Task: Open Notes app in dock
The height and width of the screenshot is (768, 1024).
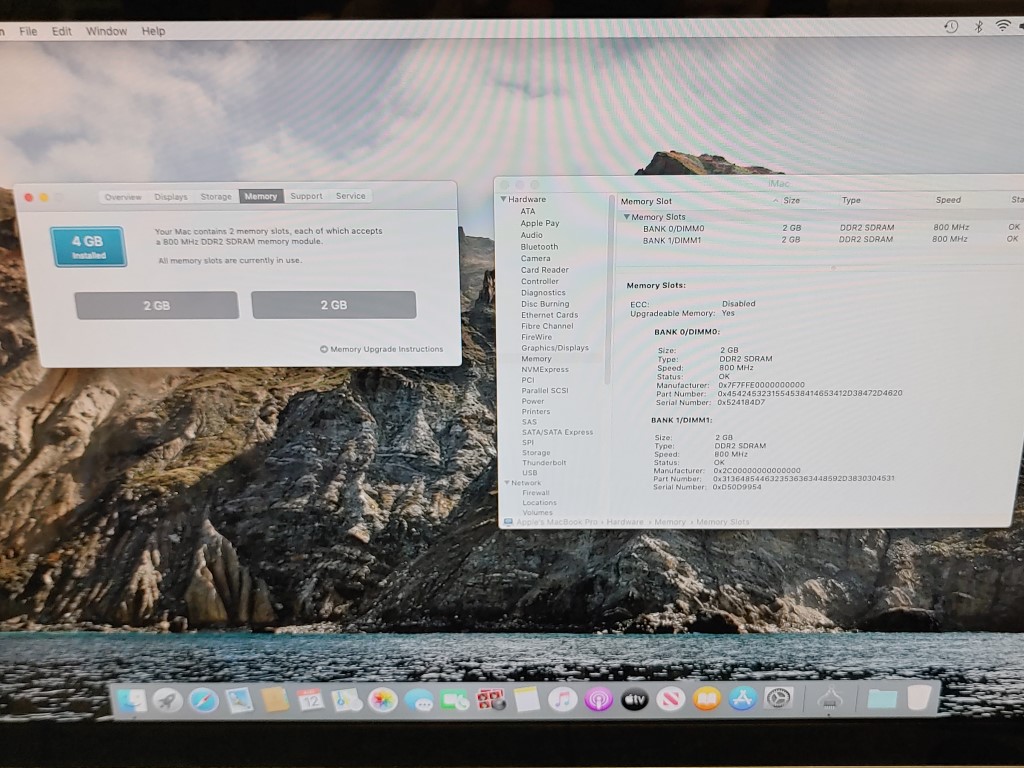Action: click(x=527, y=699)
